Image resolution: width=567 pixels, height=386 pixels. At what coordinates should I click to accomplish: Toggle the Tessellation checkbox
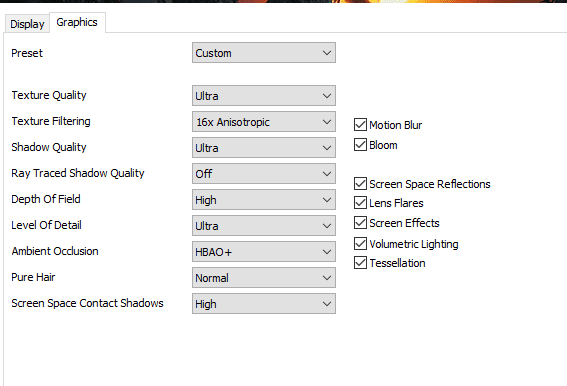click(x=360, y=263)
